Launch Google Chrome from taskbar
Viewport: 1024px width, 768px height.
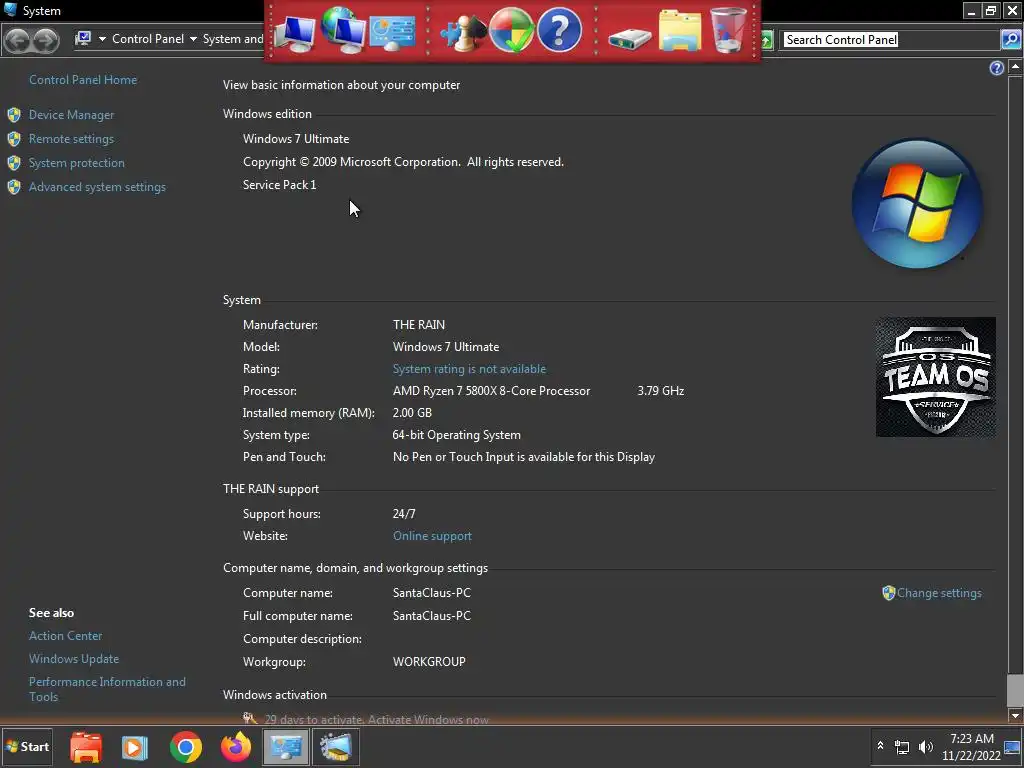point(185,747)
